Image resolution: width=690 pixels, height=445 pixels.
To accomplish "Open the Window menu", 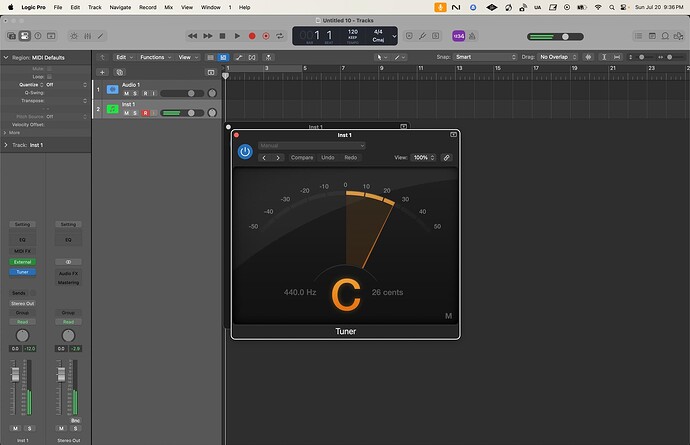I will pyautogui.click(x=210, y=7).
